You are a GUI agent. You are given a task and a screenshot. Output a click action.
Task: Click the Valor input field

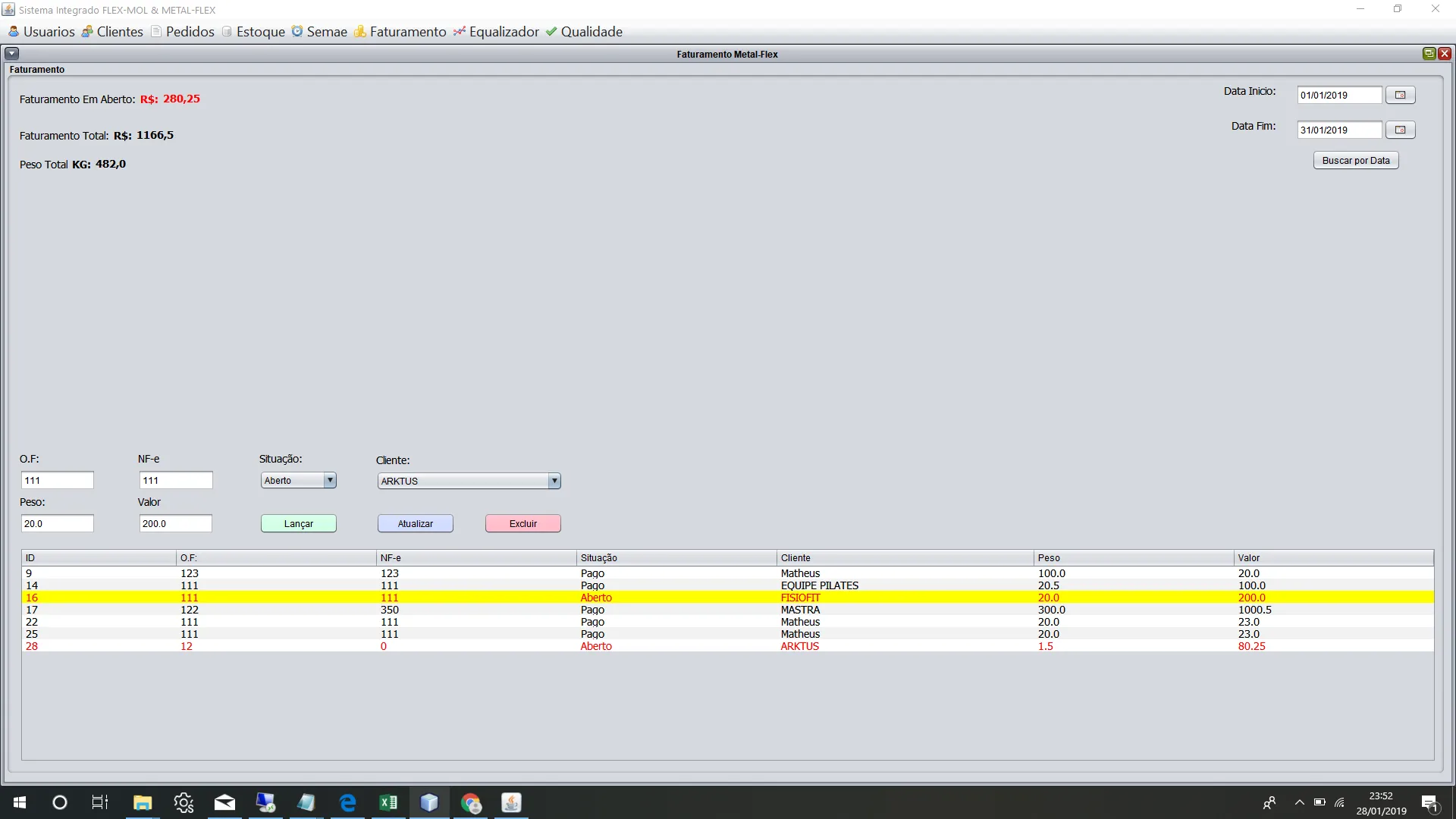tap(175, 523)
